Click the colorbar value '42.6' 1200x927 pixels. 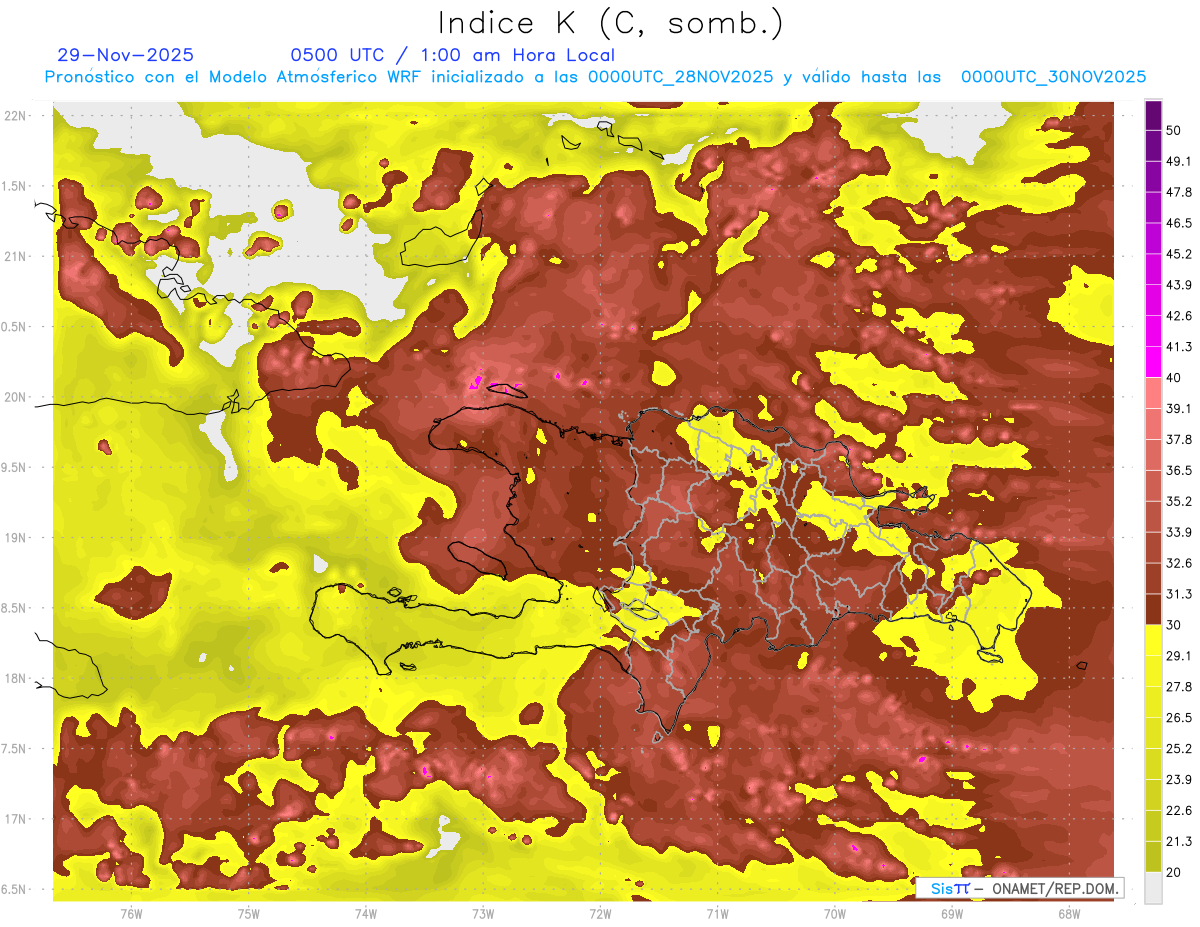coord(1179,316)
